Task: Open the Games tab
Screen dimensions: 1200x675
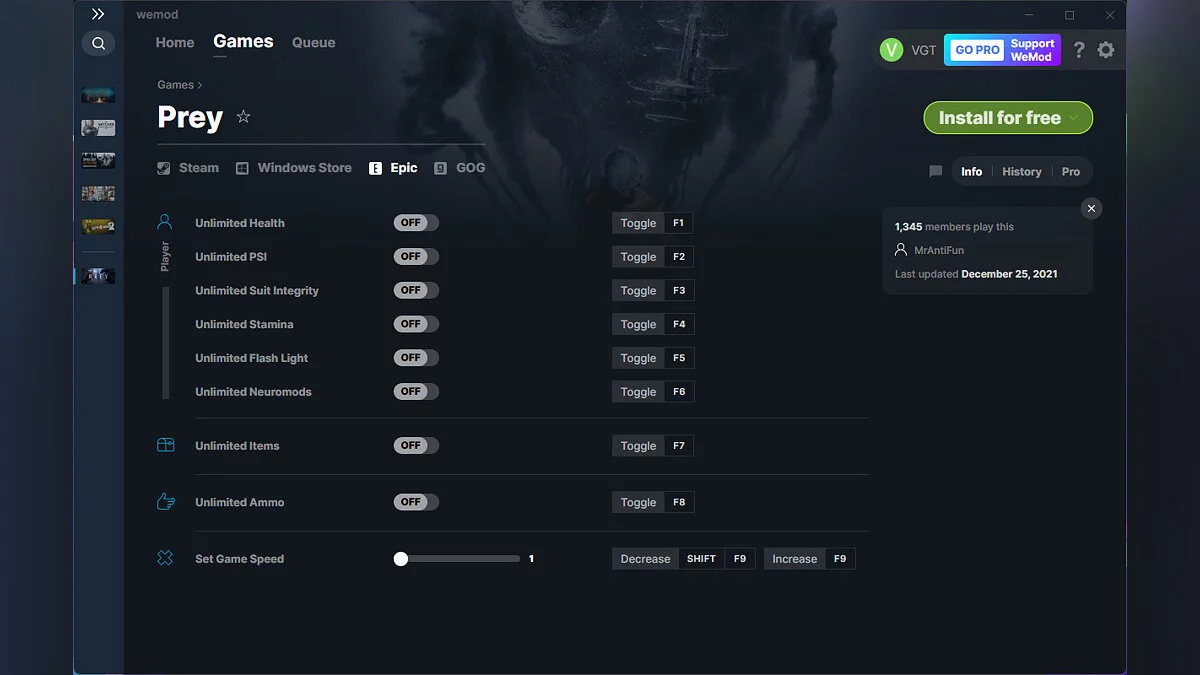Action: tap(243, 42)
